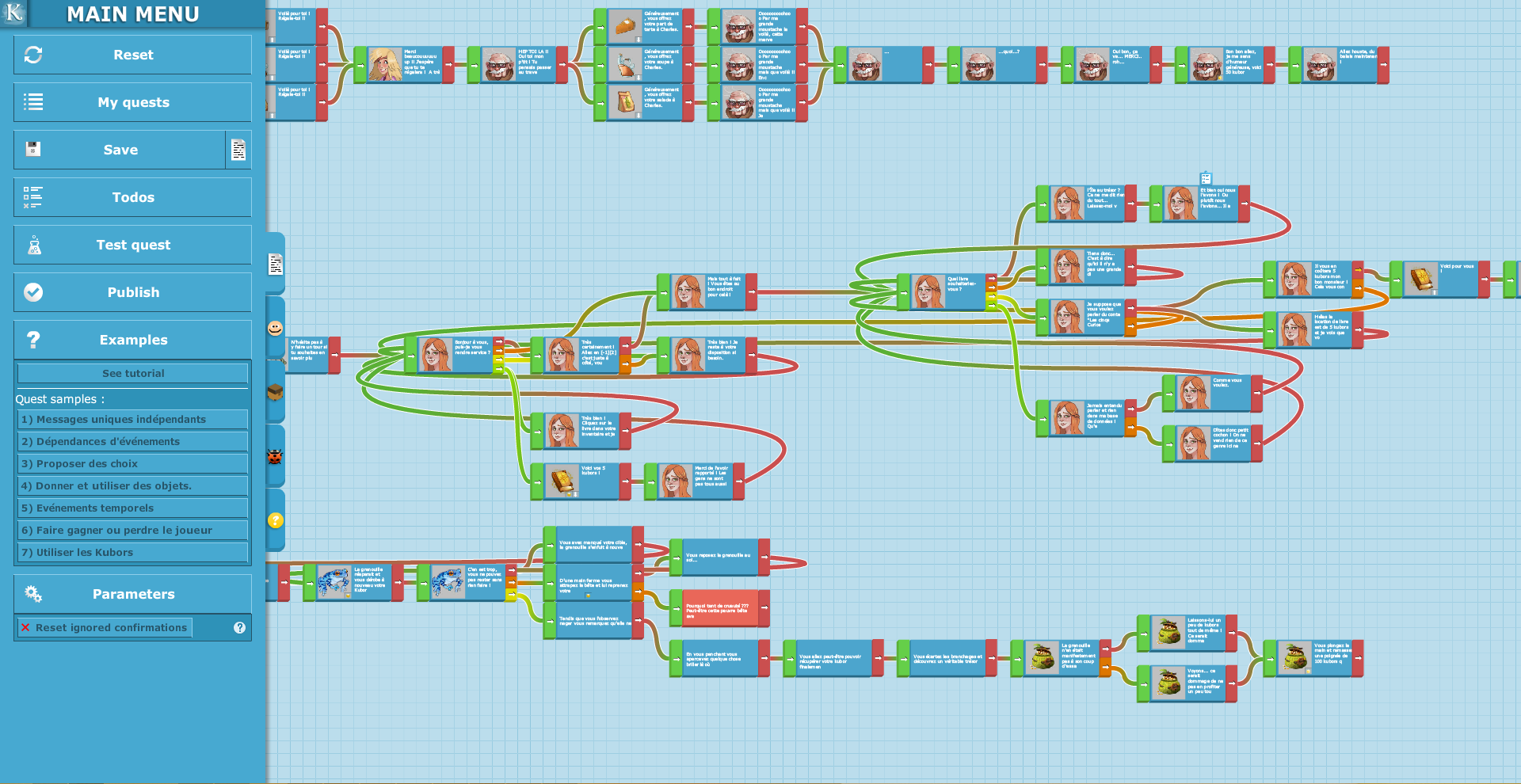Click the K logo in the top corner
This screenshot has height=784, width=1521.
(14, 13)
